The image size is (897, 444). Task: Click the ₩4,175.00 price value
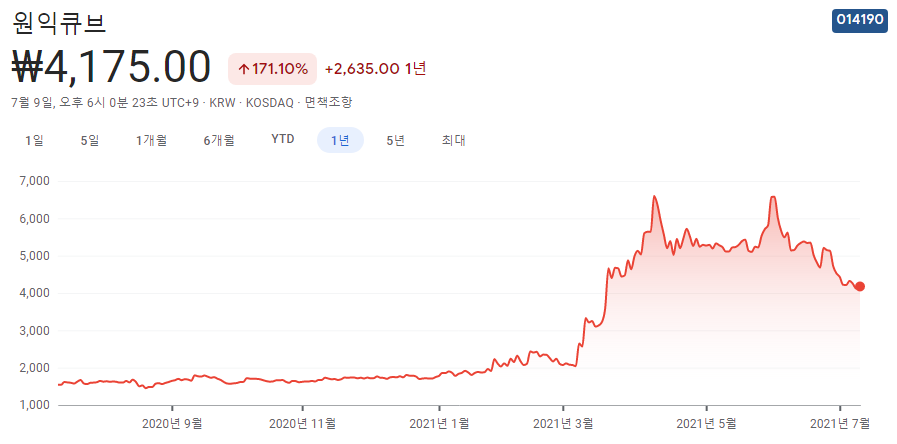(112, 68)
